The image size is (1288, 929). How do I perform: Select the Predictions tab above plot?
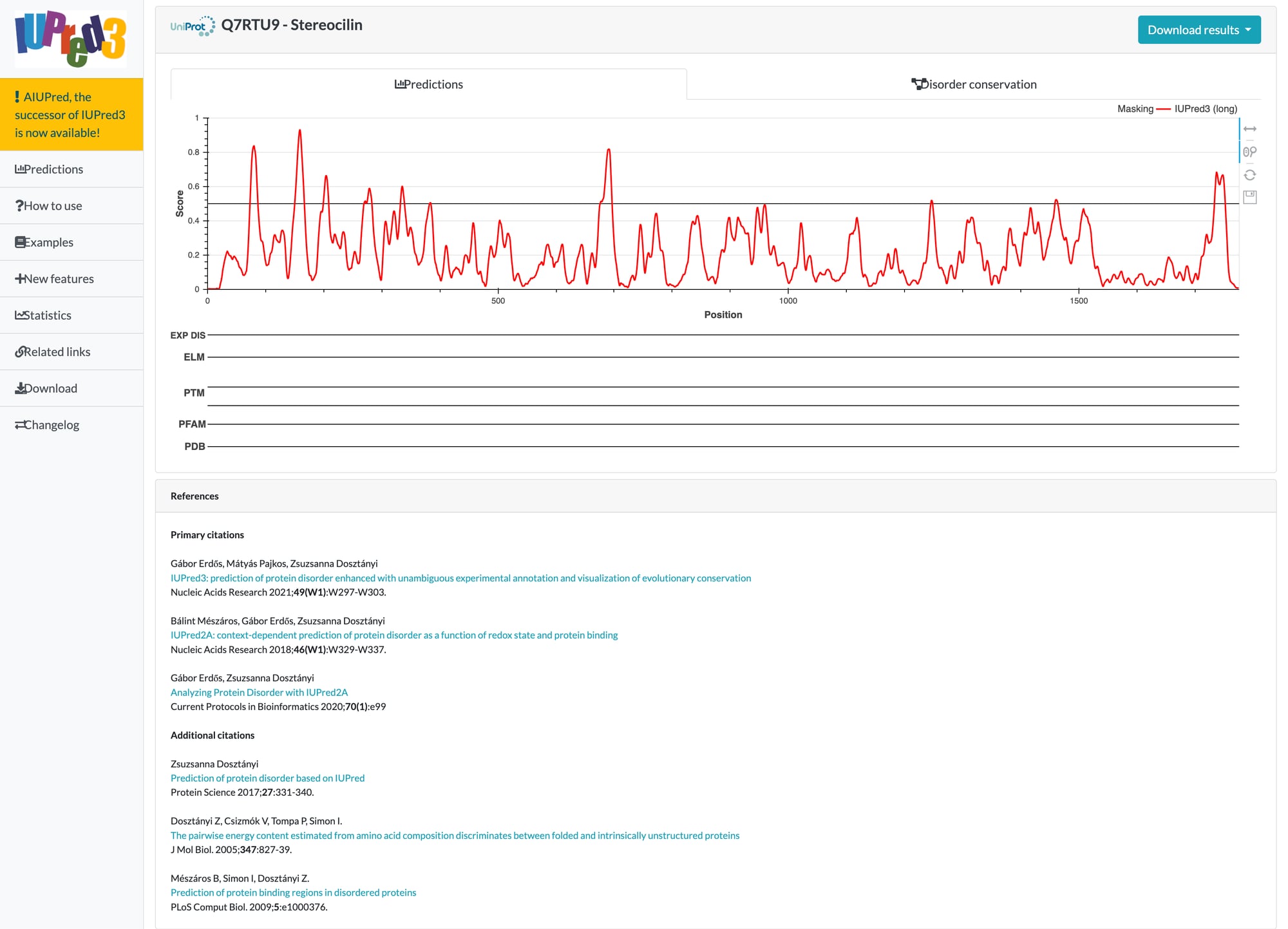(428, 84)
